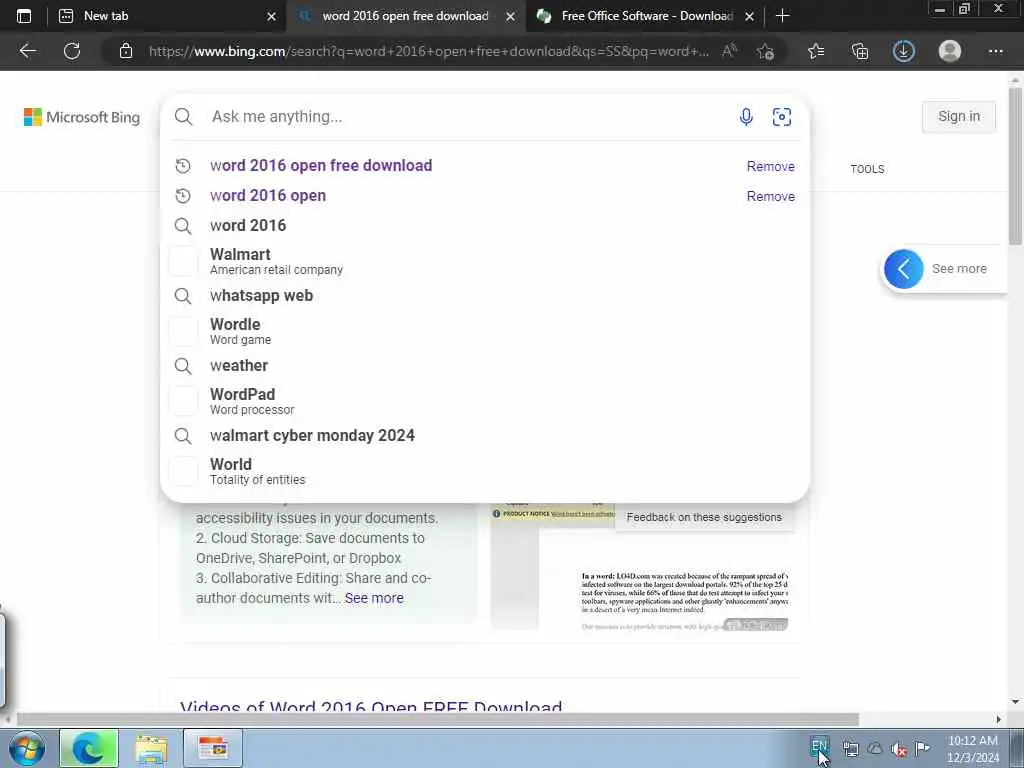
Task: Open a new tab with plus button
Action: (782, 16)
